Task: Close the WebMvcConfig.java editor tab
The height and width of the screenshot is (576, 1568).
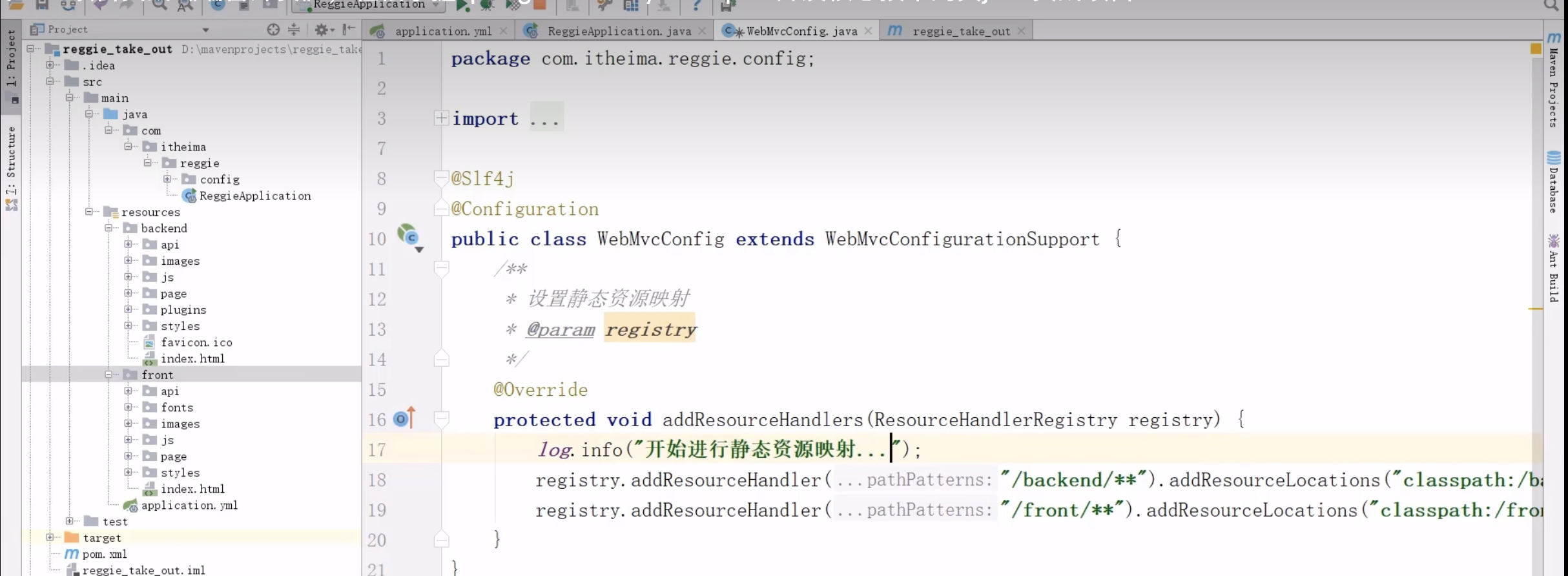Action: click(868, 31)
